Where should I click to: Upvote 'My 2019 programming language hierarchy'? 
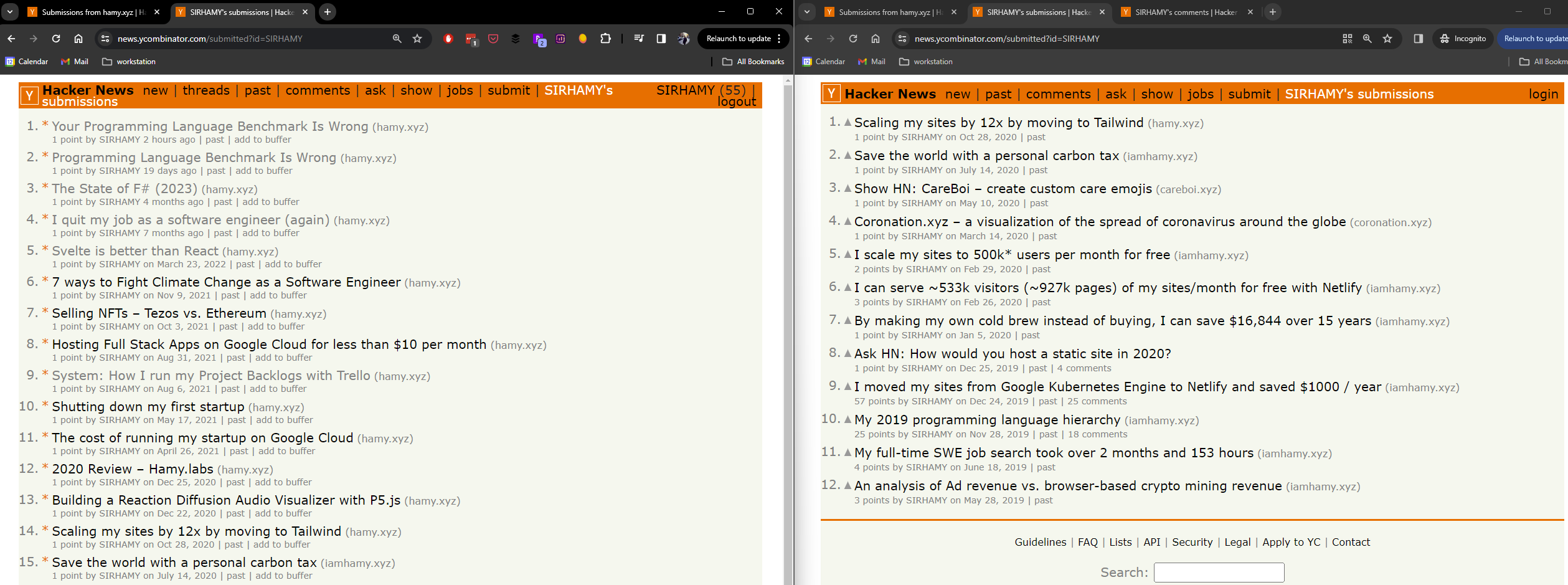click(848, 420)
